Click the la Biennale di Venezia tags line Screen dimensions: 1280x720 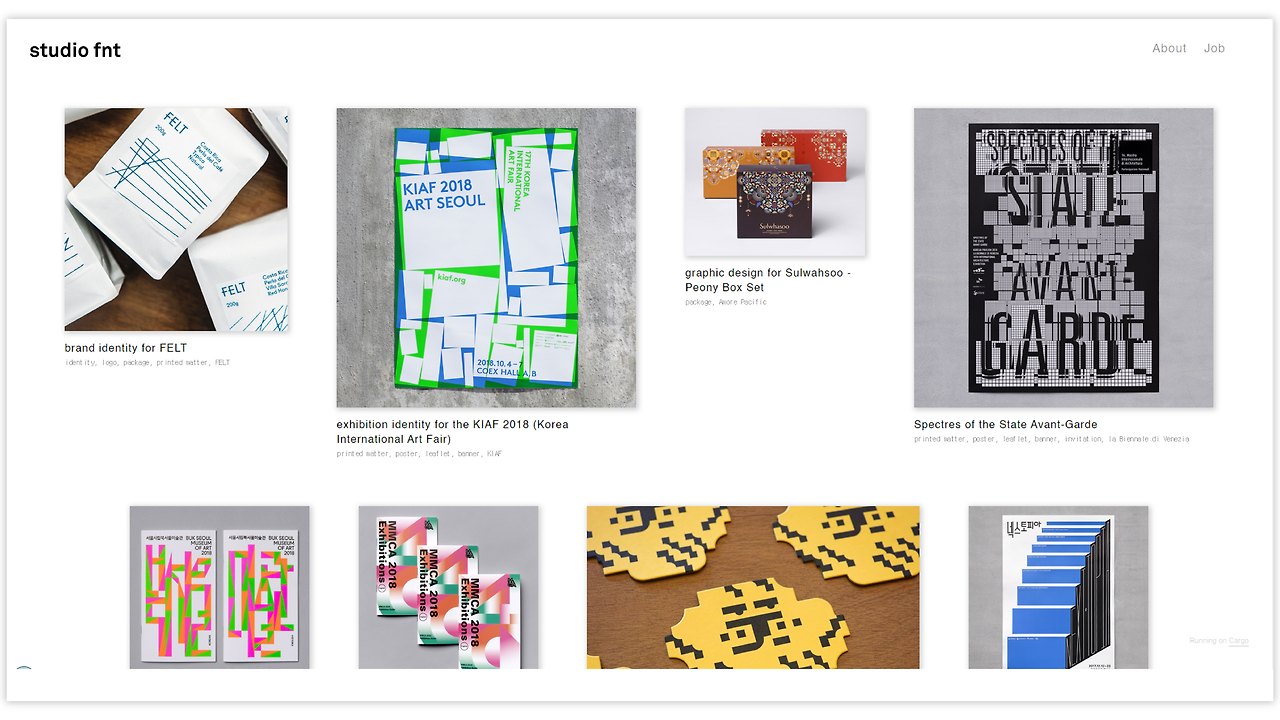(x=1052, y=439)
